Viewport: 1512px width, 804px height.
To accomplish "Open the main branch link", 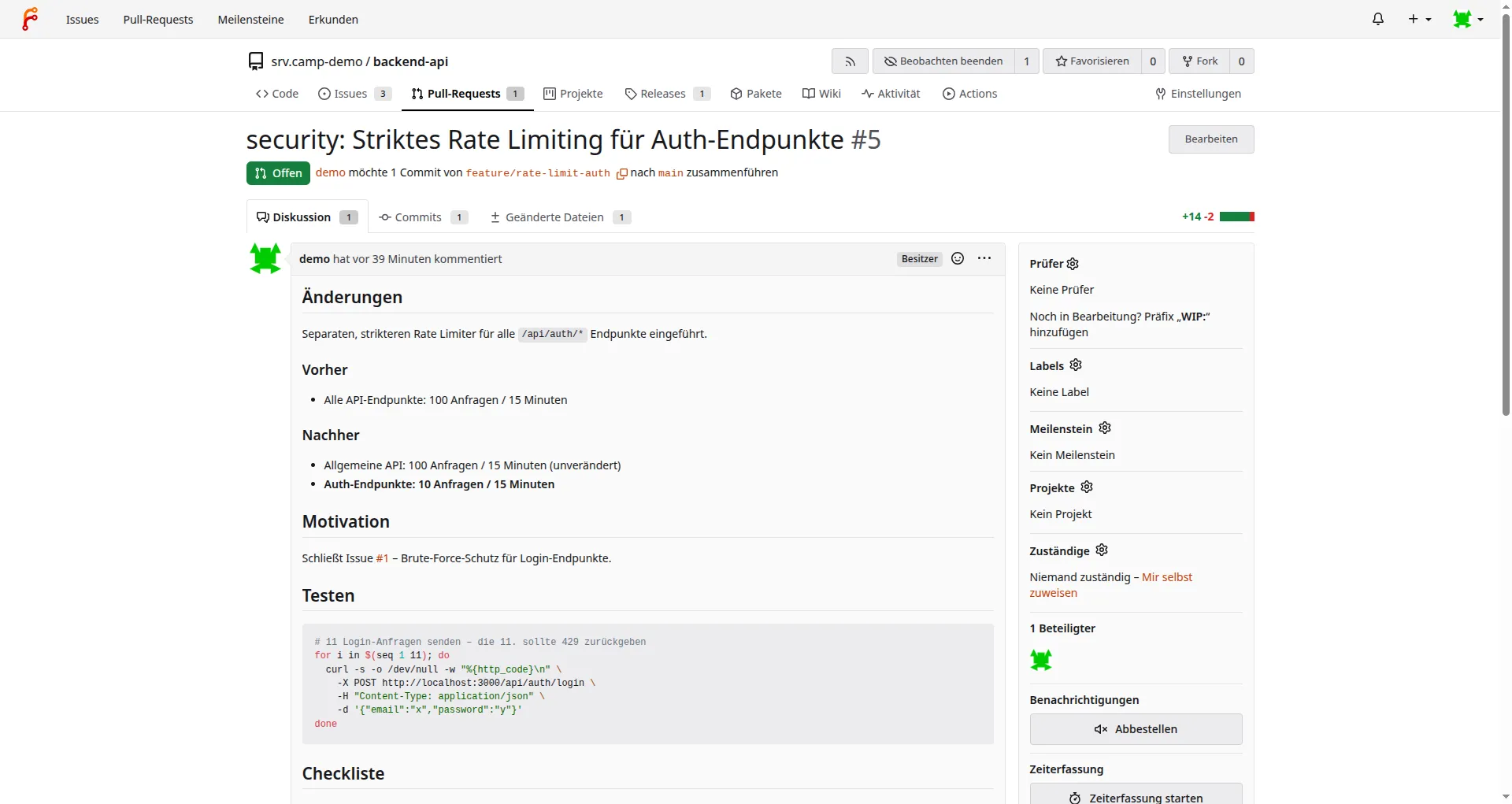I will pos(670,173).
